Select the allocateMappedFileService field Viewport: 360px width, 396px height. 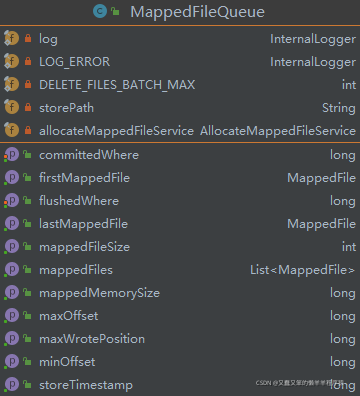pos(180,130)
